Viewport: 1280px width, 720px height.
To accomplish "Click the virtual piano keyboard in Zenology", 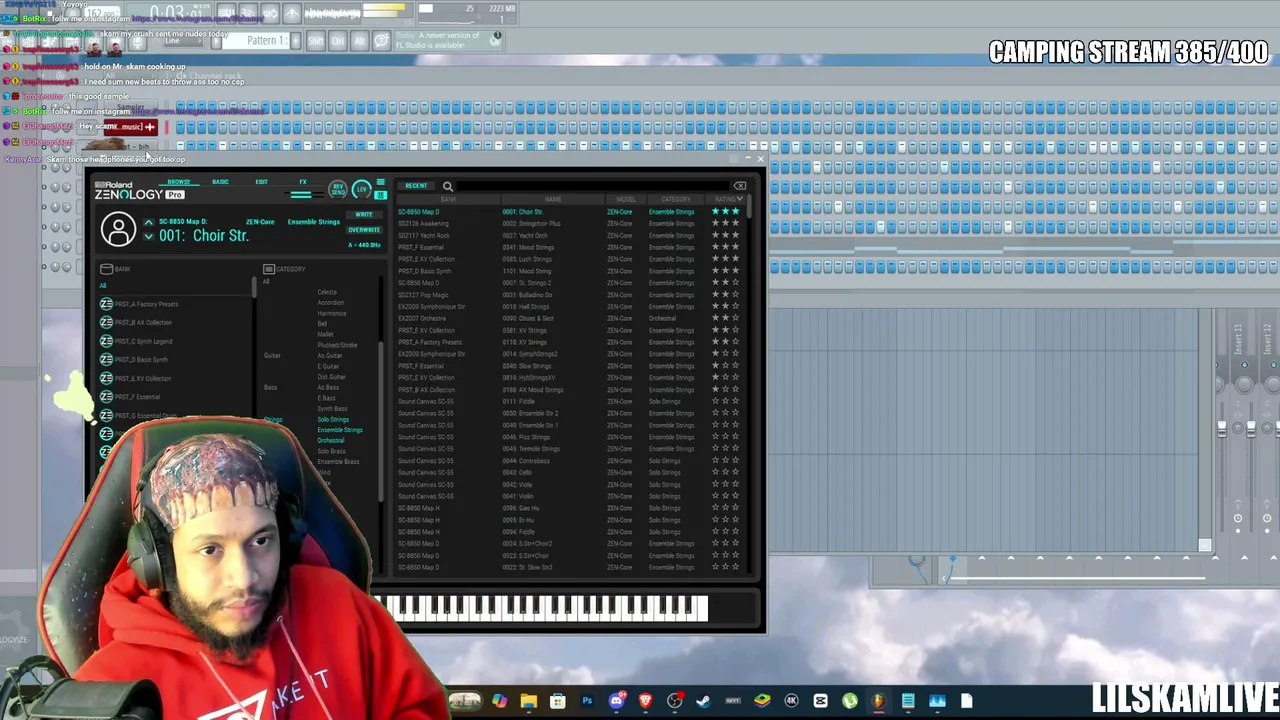I will 541,608.
